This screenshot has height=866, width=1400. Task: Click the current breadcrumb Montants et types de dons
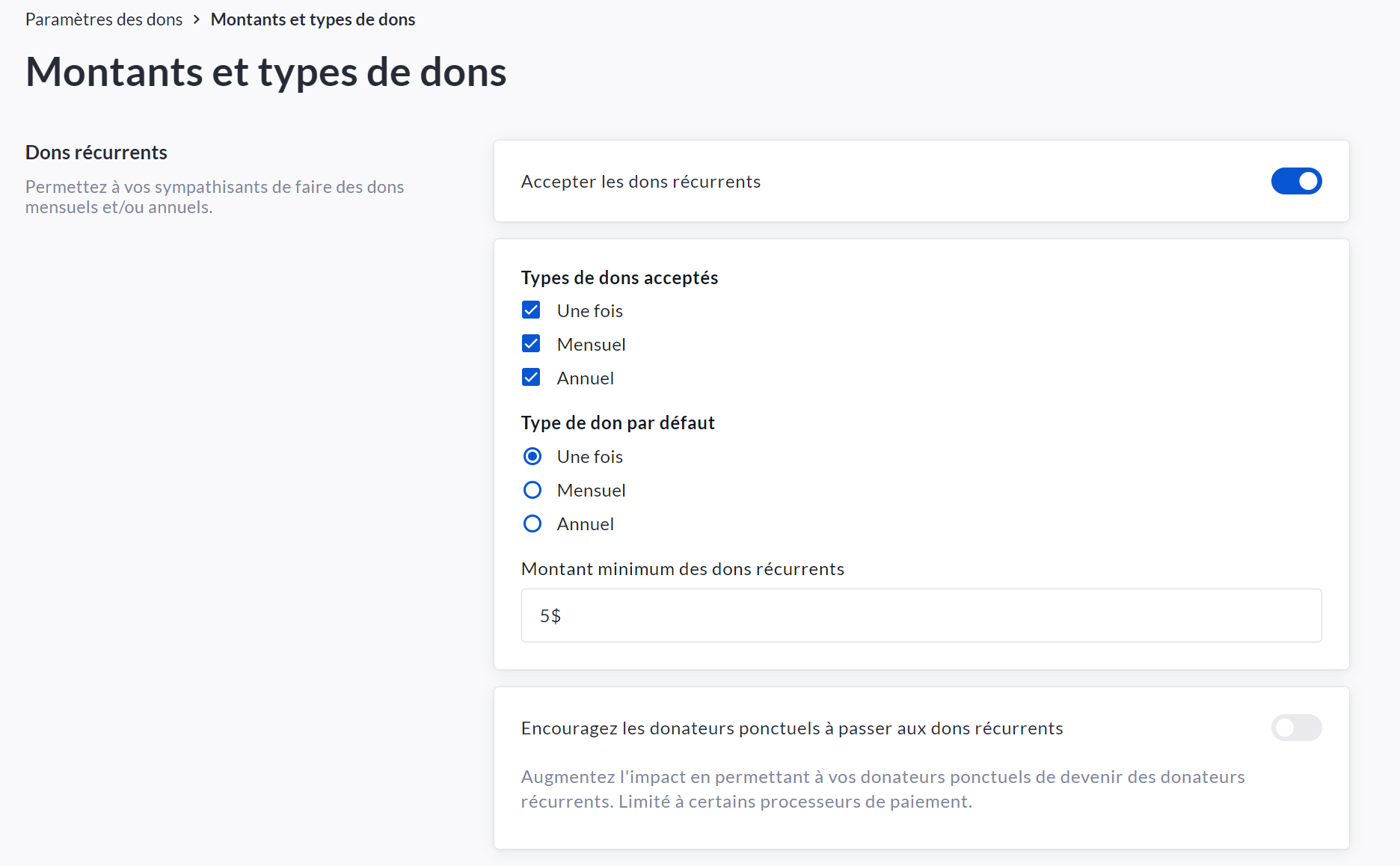point(313,19)
